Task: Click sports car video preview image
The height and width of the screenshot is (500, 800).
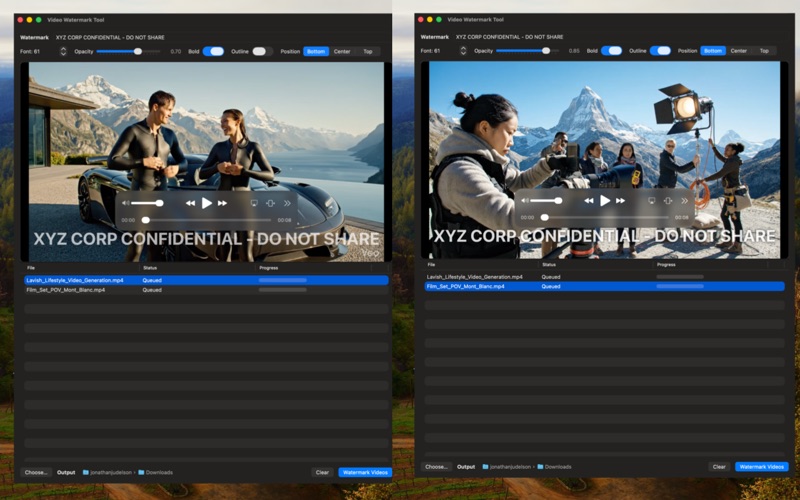Action: (206, 161)
